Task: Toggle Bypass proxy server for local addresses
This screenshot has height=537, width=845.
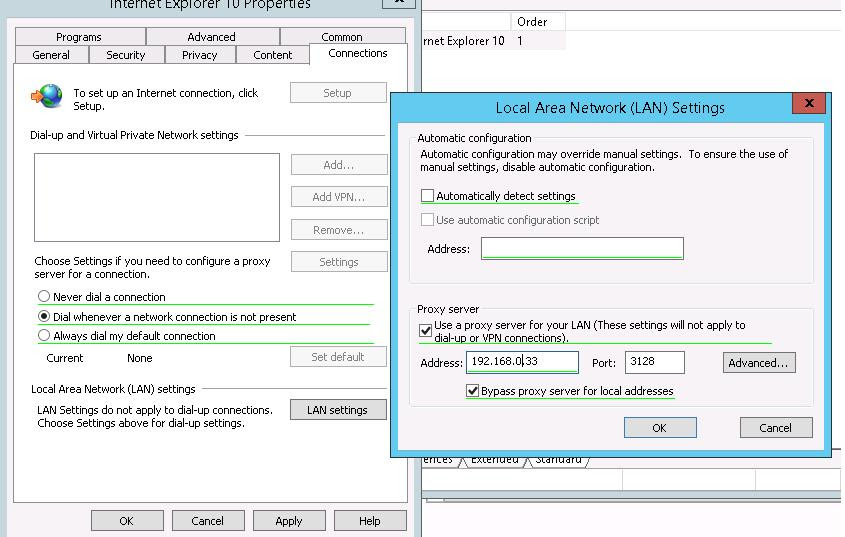Action: [472, 390]
